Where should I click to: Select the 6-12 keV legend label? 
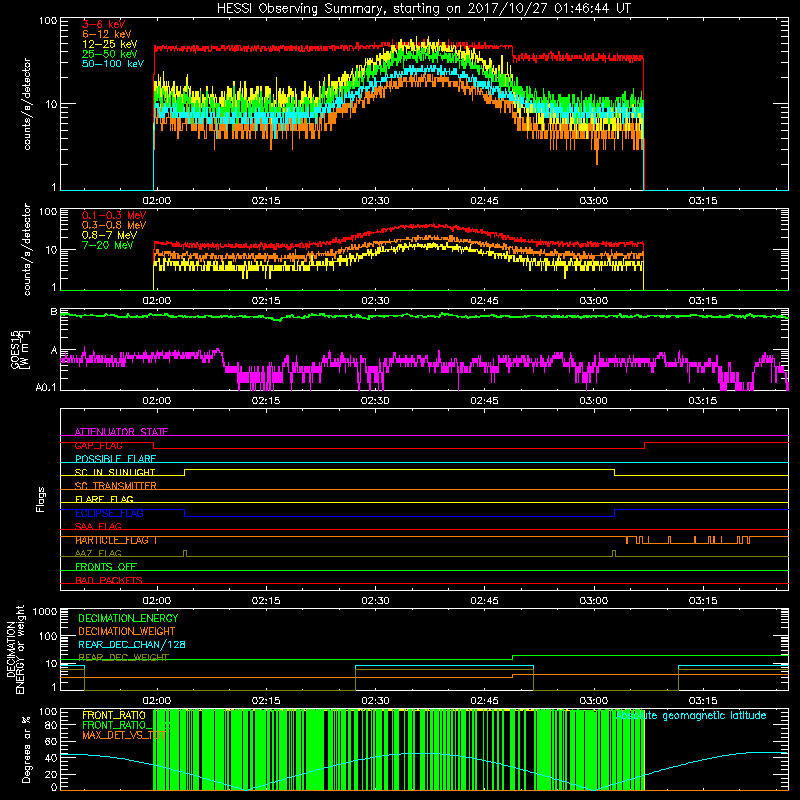point(107,34)
